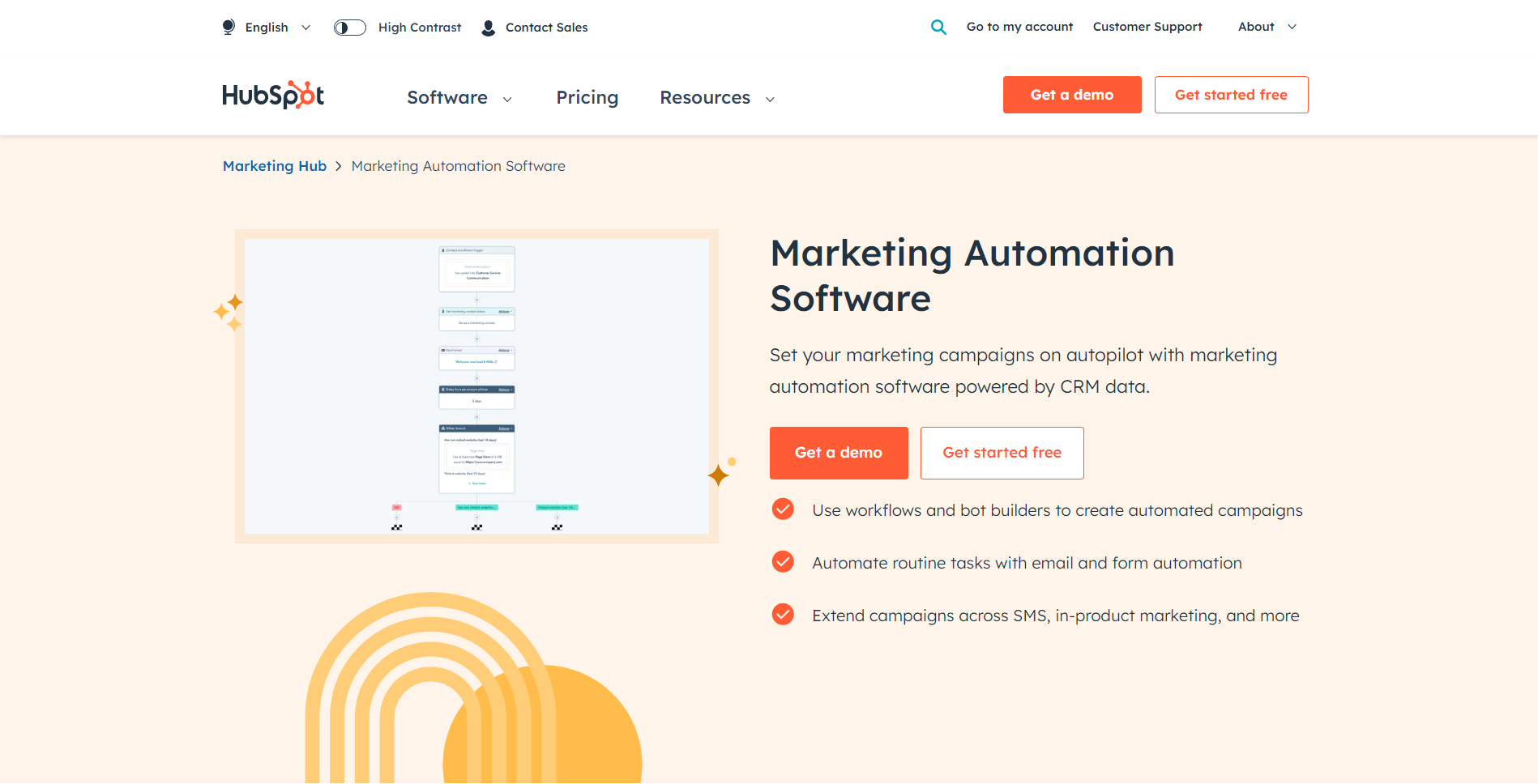Click the search magnifier icon
The height and width of the screenshot is (784, 1538).
pos(938,27)
